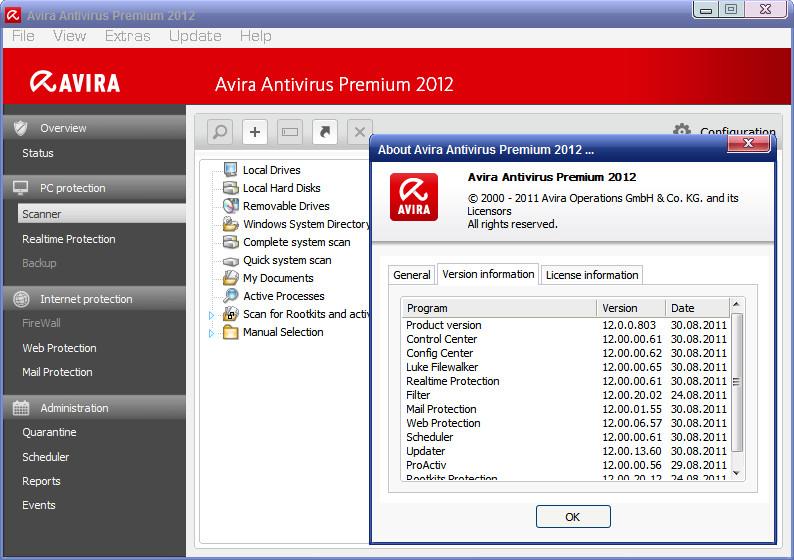The width and height of the screenshot is (794, 560).
Task: Select the Config Center row
Action: pyautogui.click(x=566, y=353)
